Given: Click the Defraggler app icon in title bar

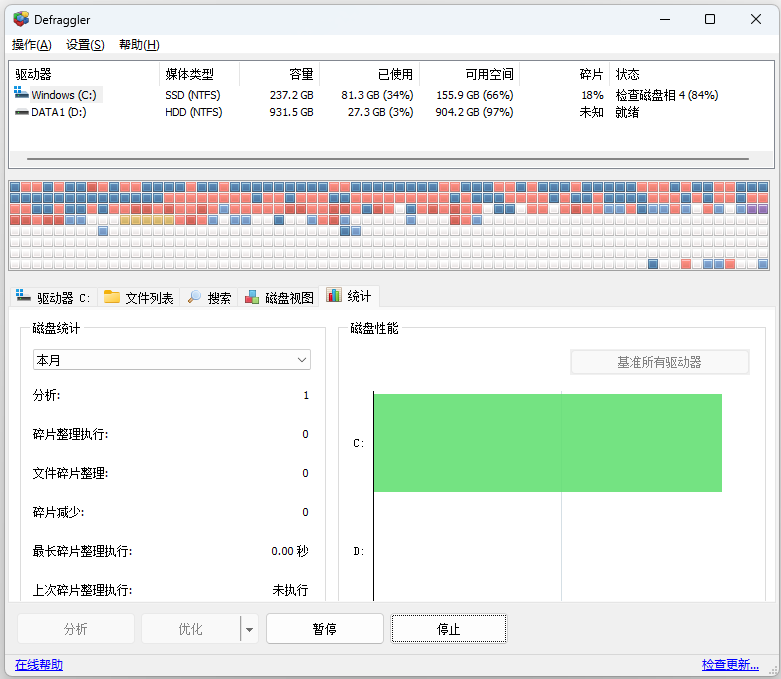Looking at the screenshot, I should point(21,19).
